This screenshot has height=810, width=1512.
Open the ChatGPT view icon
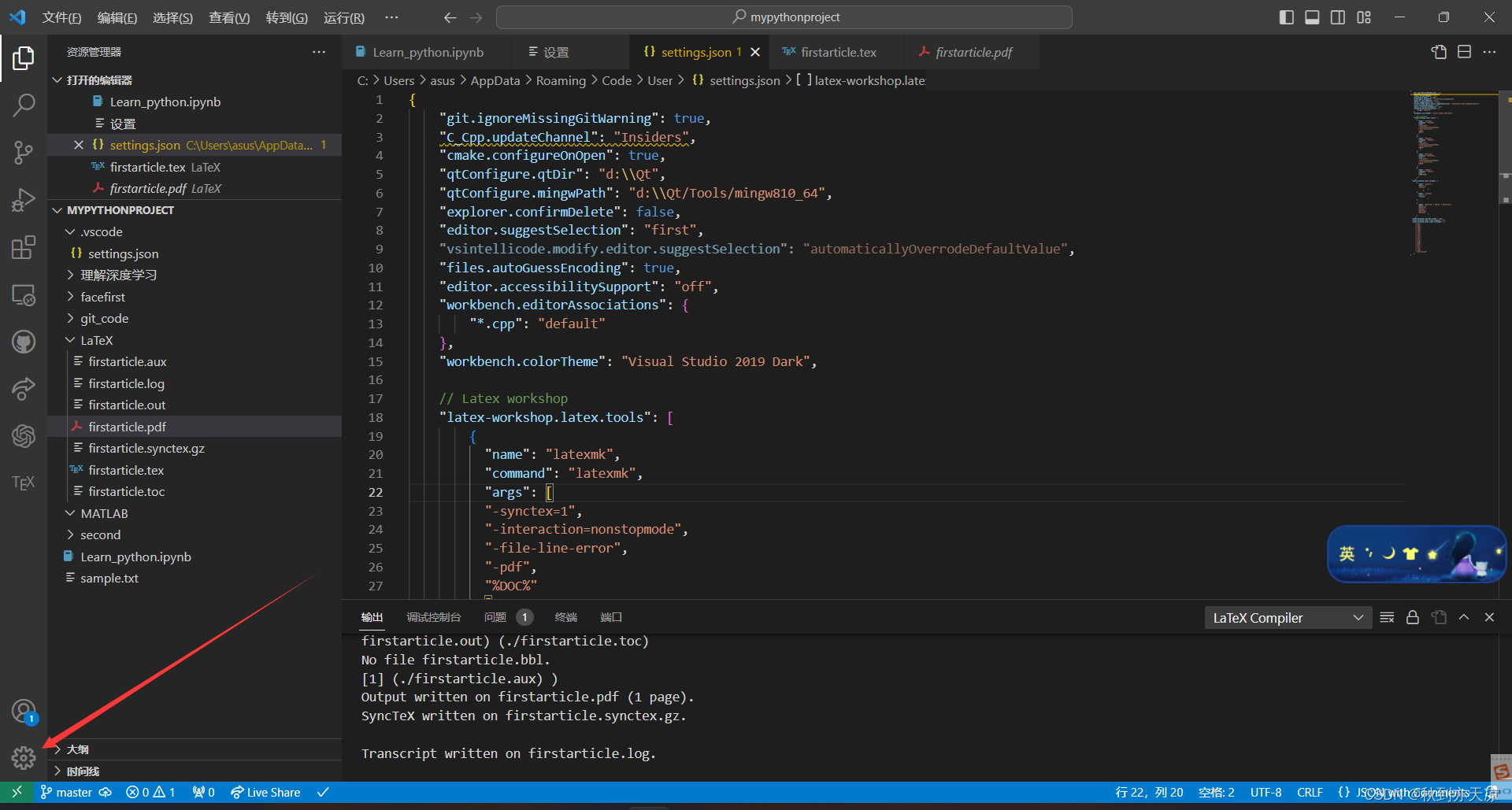(x=24, y=435)
